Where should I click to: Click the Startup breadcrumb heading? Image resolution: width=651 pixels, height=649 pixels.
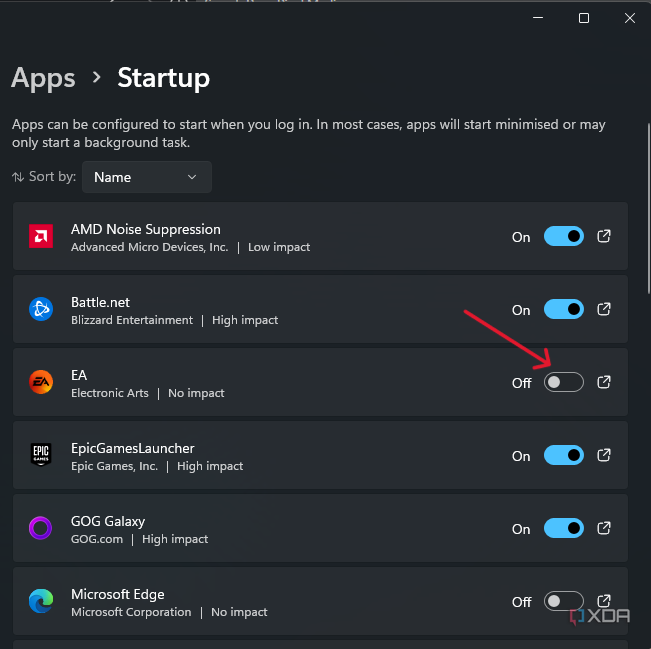coord(164,78)
